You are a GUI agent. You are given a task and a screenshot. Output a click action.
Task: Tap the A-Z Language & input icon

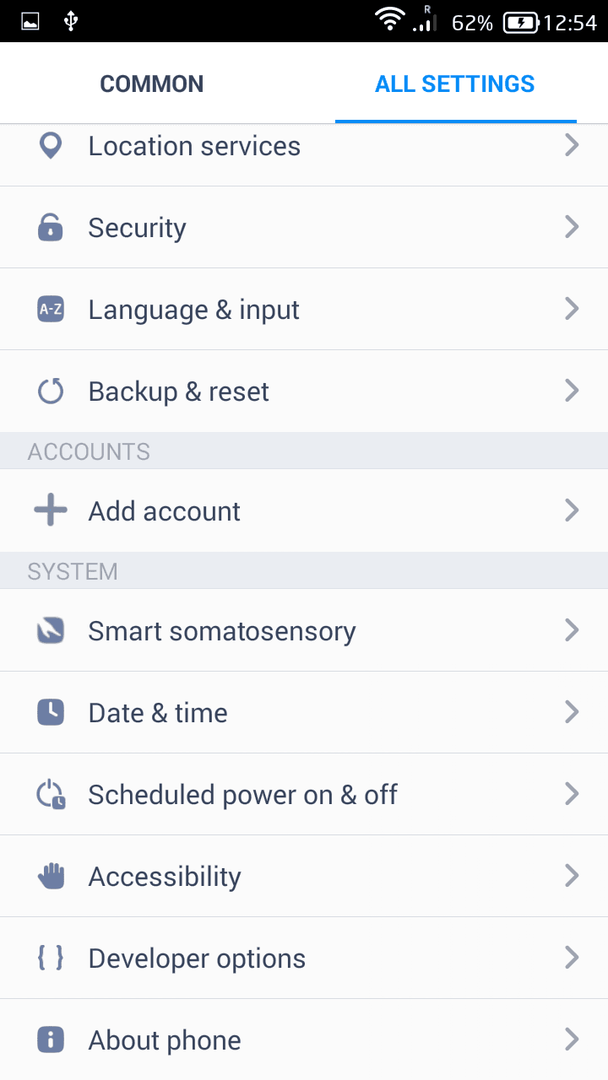tap(50, 309)
